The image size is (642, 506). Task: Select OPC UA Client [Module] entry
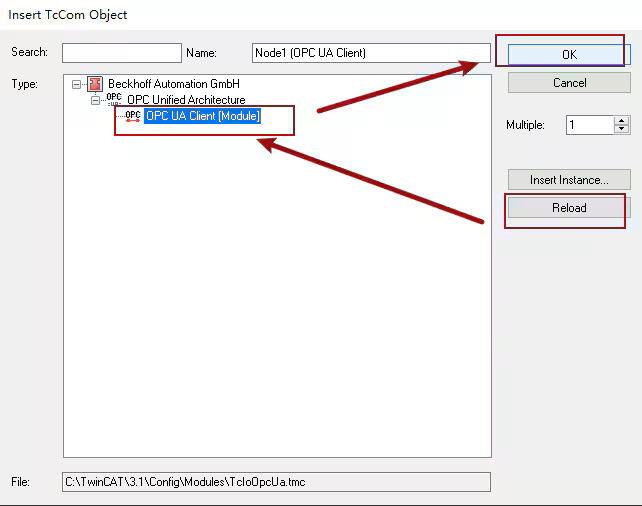coord(203,116)
